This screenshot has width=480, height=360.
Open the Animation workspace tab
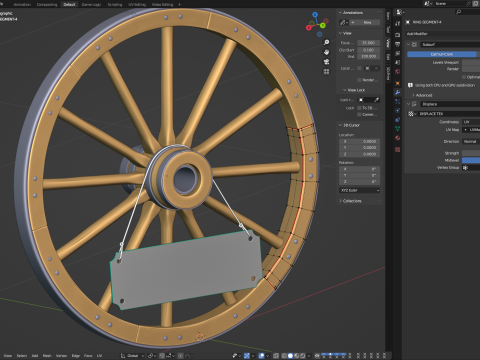22,5
